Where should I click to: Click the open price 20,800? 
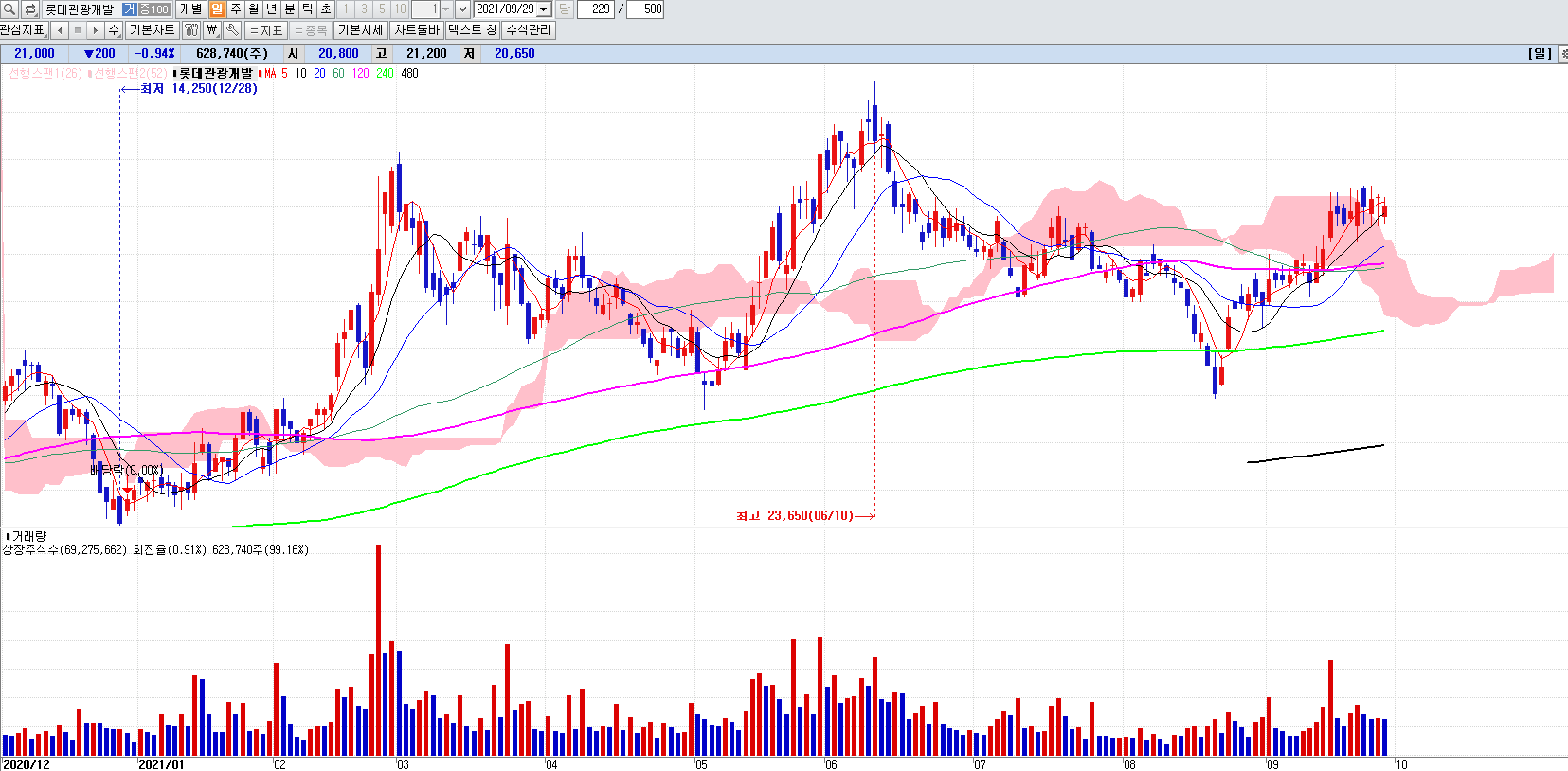(x=338, y=54)
